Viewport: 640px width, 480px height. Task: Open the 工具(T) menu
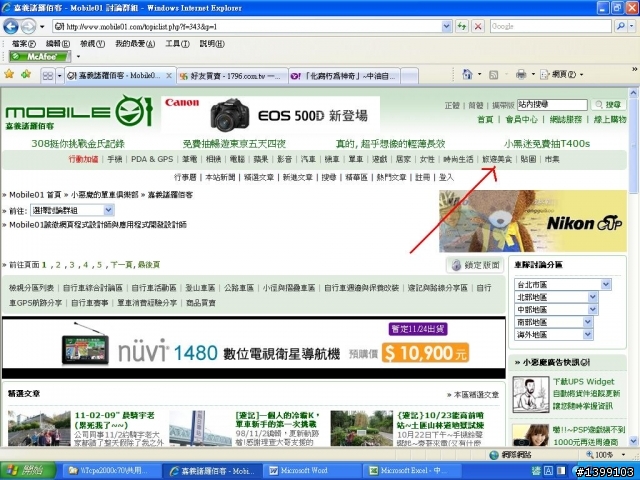pyautogui.click(x=177, y=44)
